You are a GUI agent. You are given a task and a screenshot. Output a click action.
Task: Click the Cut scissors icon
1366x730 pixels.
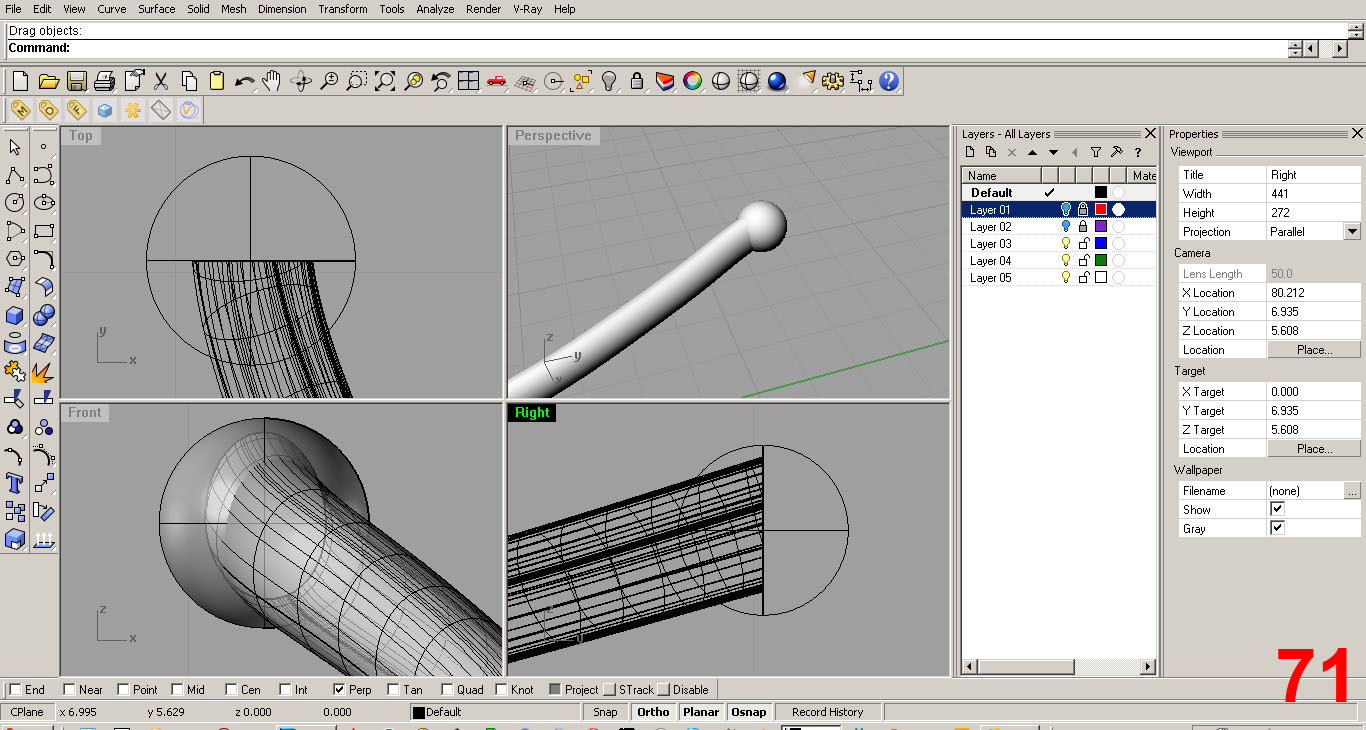click(x=160, y=81)
